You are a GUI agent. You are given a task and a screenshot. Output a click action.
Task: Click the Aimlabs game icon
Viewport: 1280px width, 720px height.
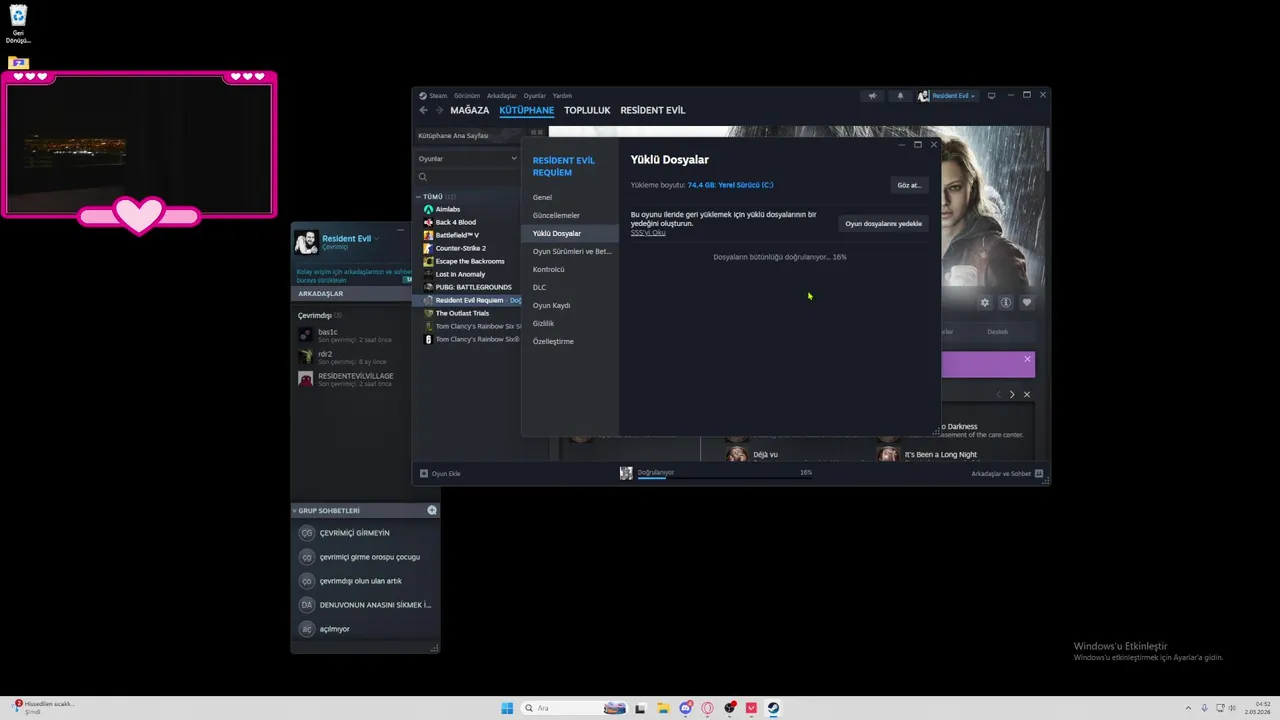(x=428, y=209)
